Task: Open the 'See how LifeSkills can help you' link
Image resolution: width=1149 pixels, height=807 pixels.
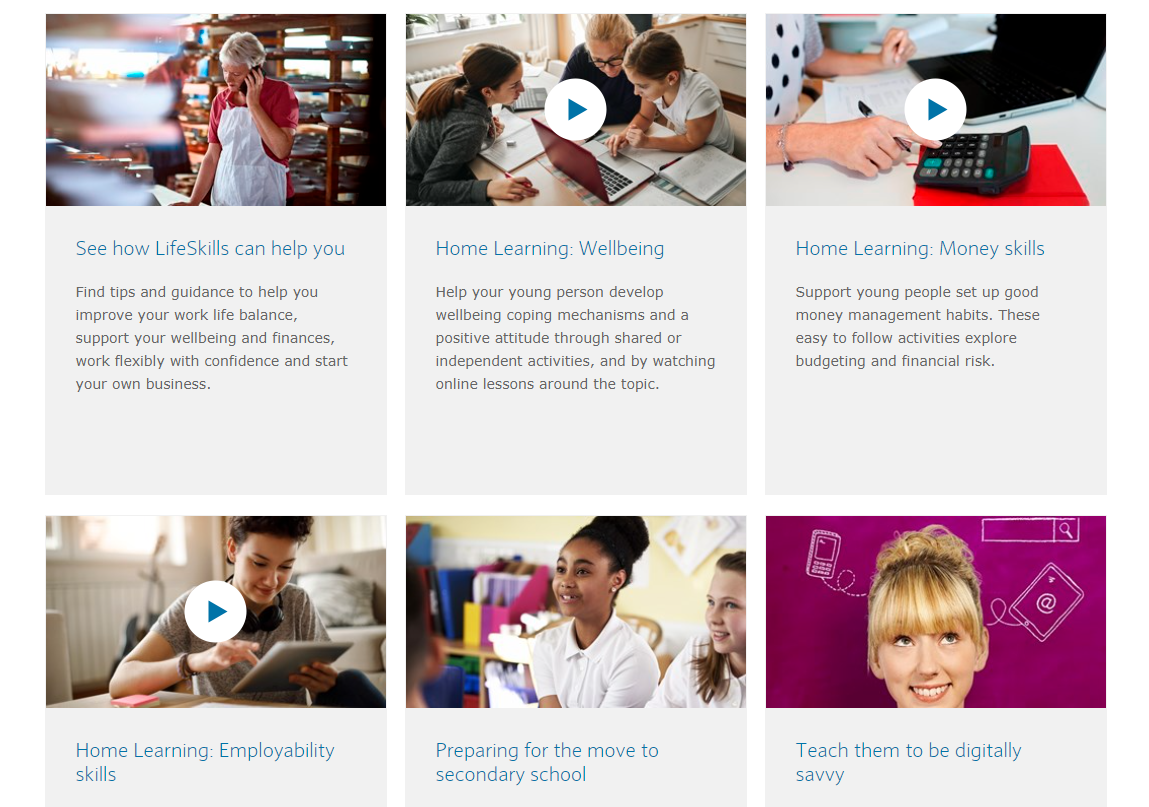Action: [210, 248]
